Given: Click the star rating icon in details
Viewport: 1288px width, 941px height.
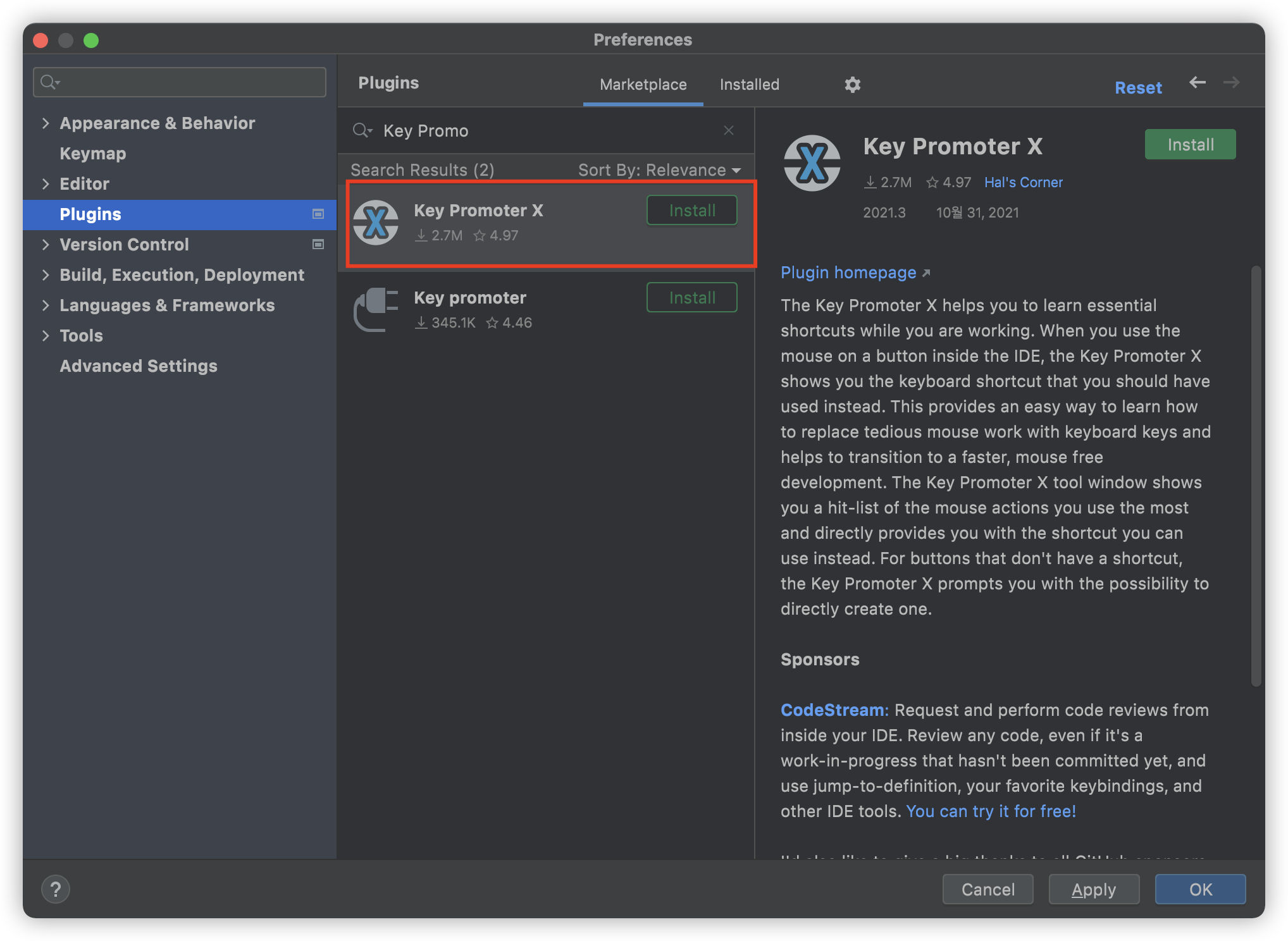Looking at the screenshot, I should (x=932, y=182).
